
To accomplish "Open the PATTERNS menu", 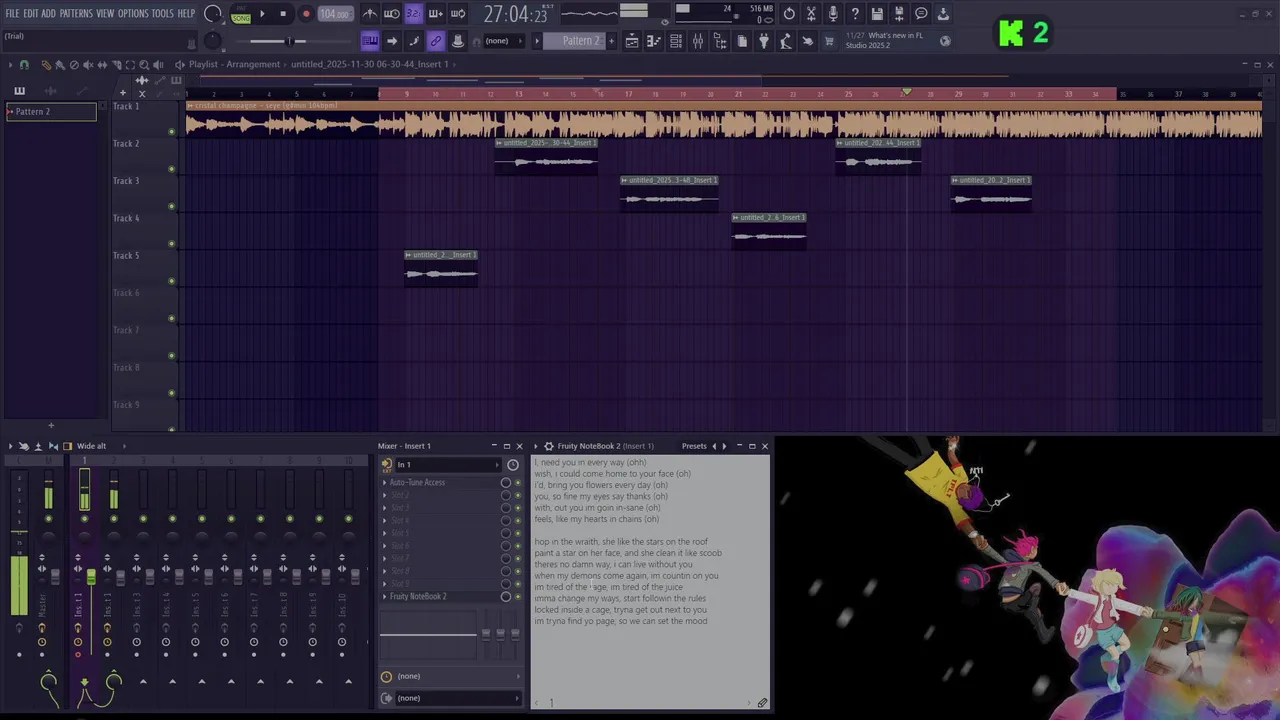I will click(x=76, y=13).
